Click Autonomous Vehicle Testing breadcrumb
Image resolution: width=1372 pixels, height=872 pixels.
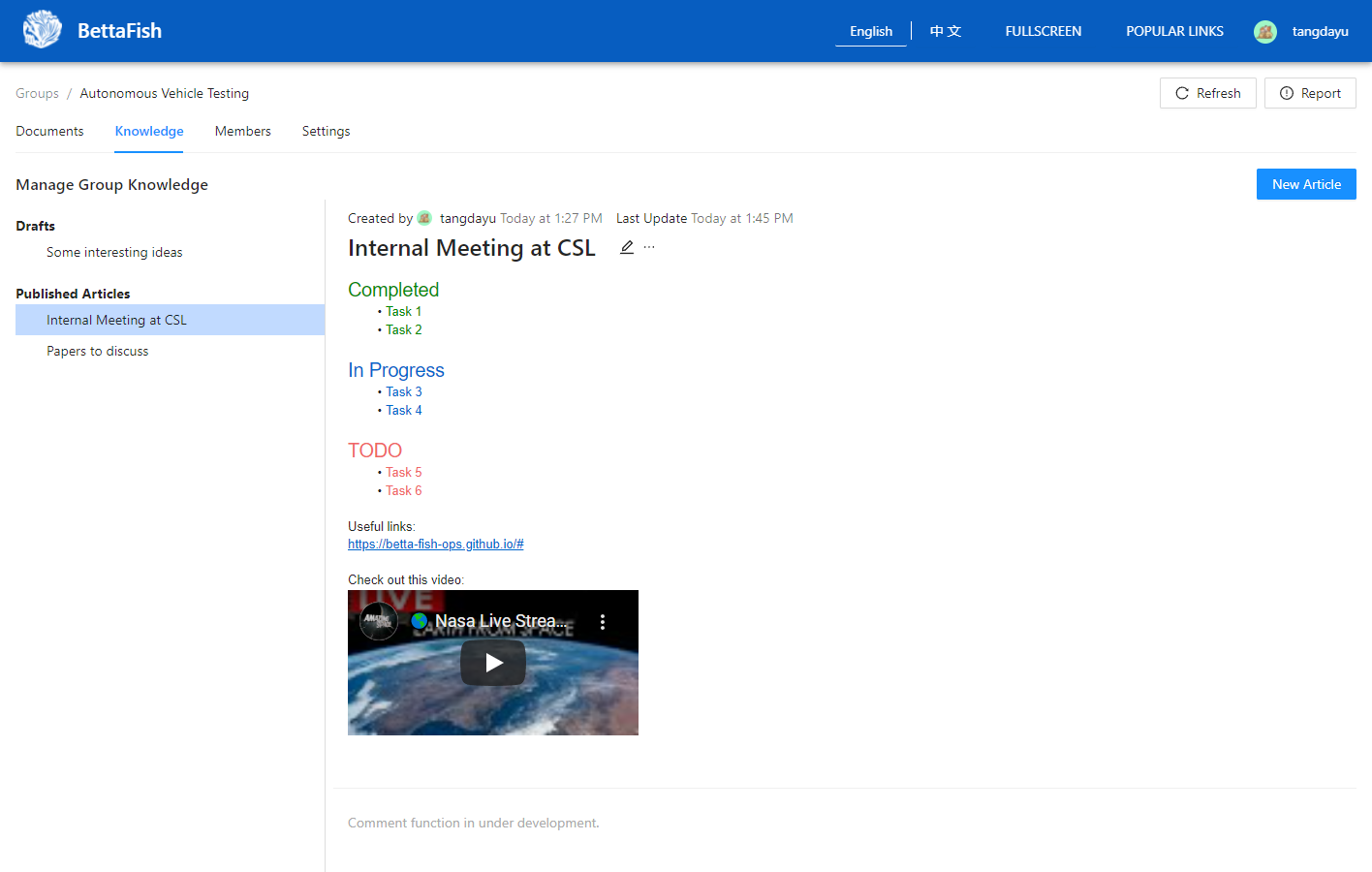pyautogui.click(x=164, y=93)
